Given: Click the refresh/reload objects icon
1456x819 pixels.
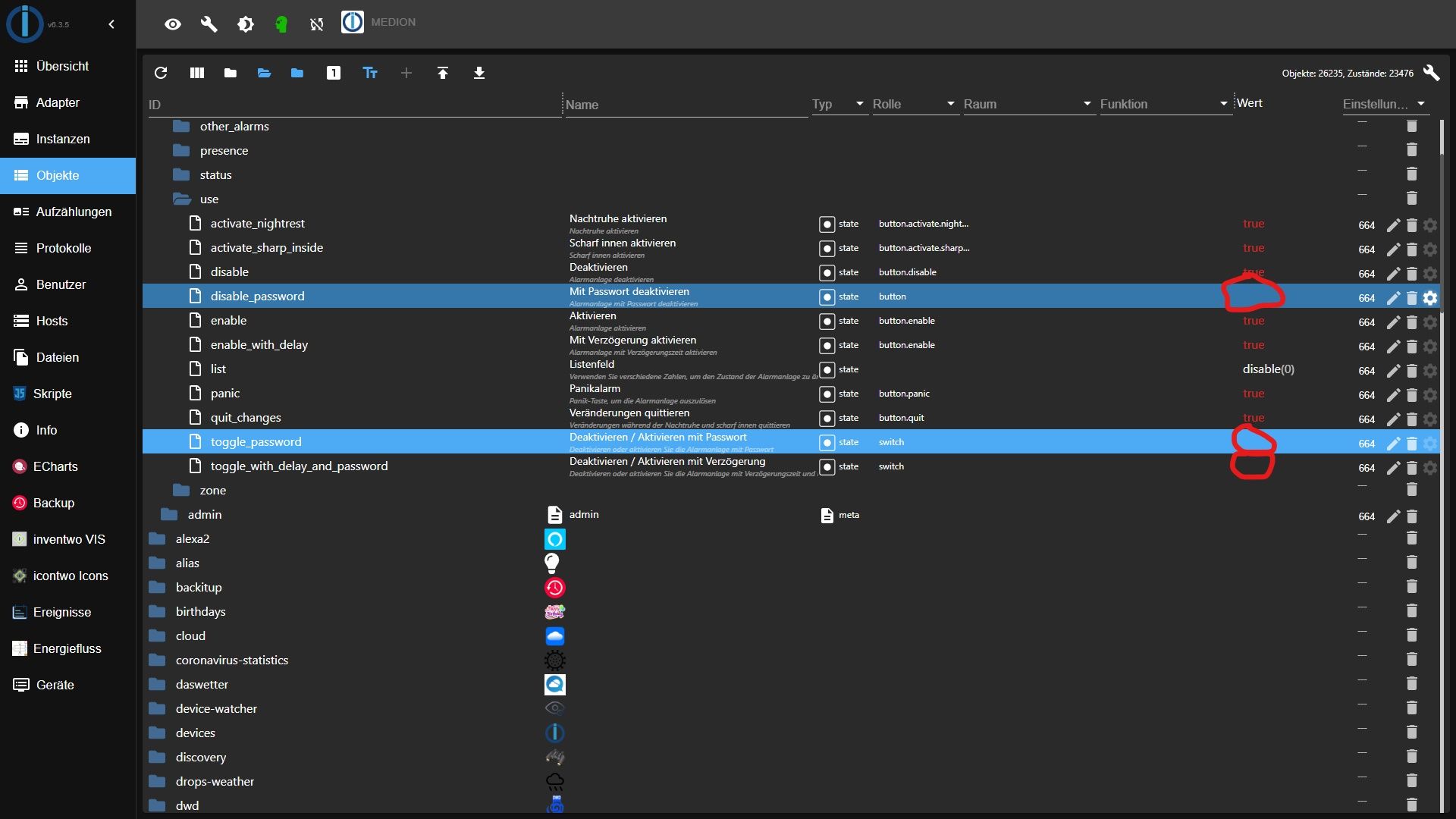Looking at the screenshot, I should [161, 72].
